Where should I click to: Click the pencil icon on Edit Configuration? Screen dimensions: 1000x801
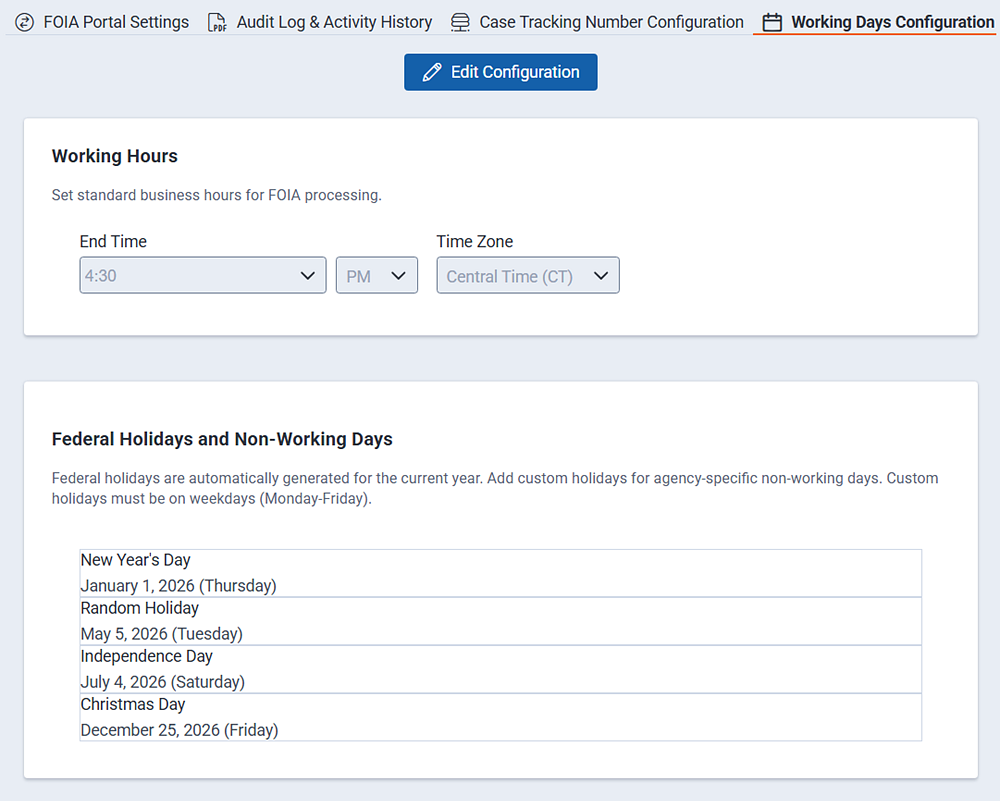tap(431, 71)
